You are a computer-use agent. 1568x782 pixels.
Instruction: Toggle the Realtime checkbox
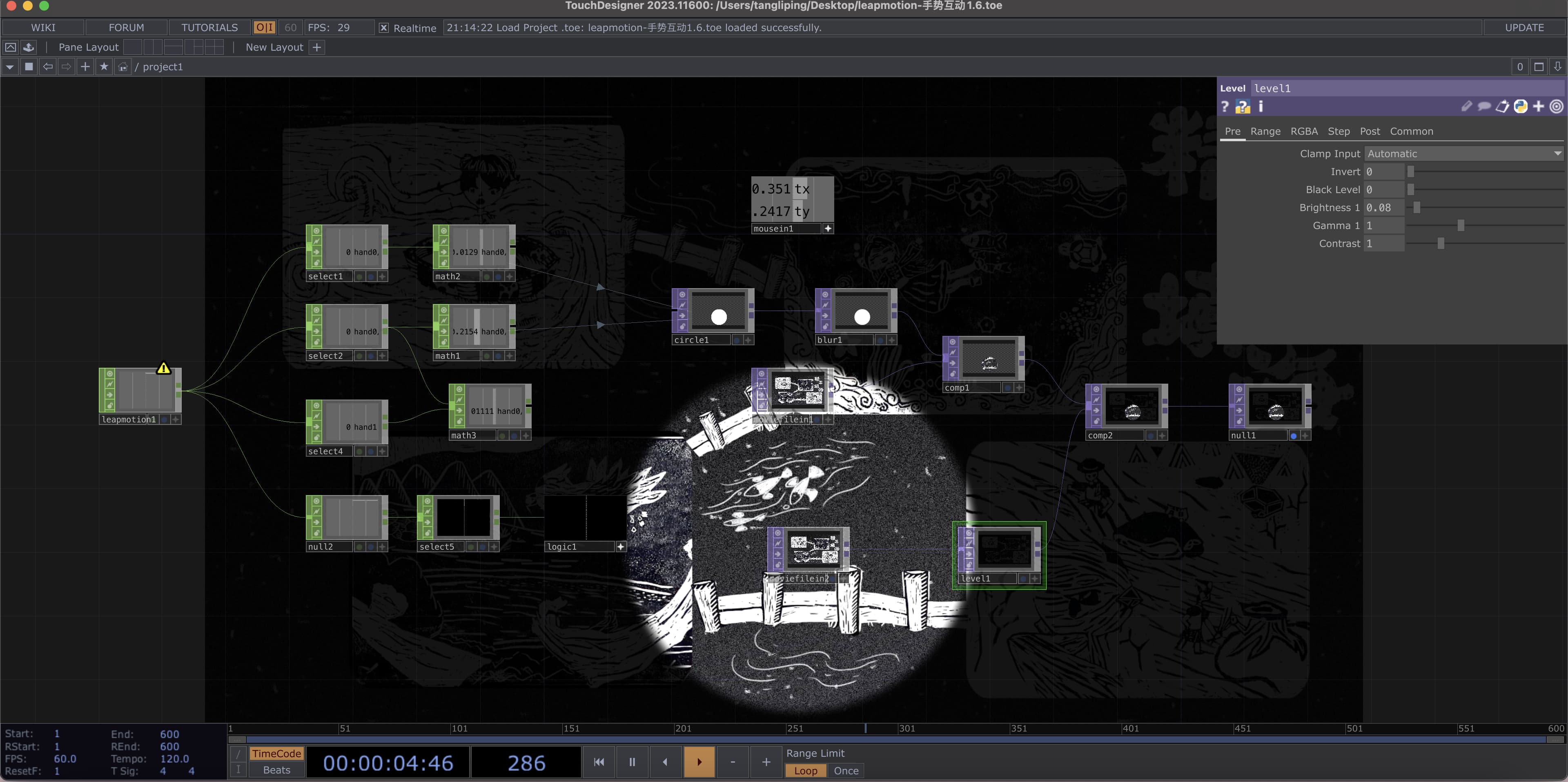(x=383, y=27)
